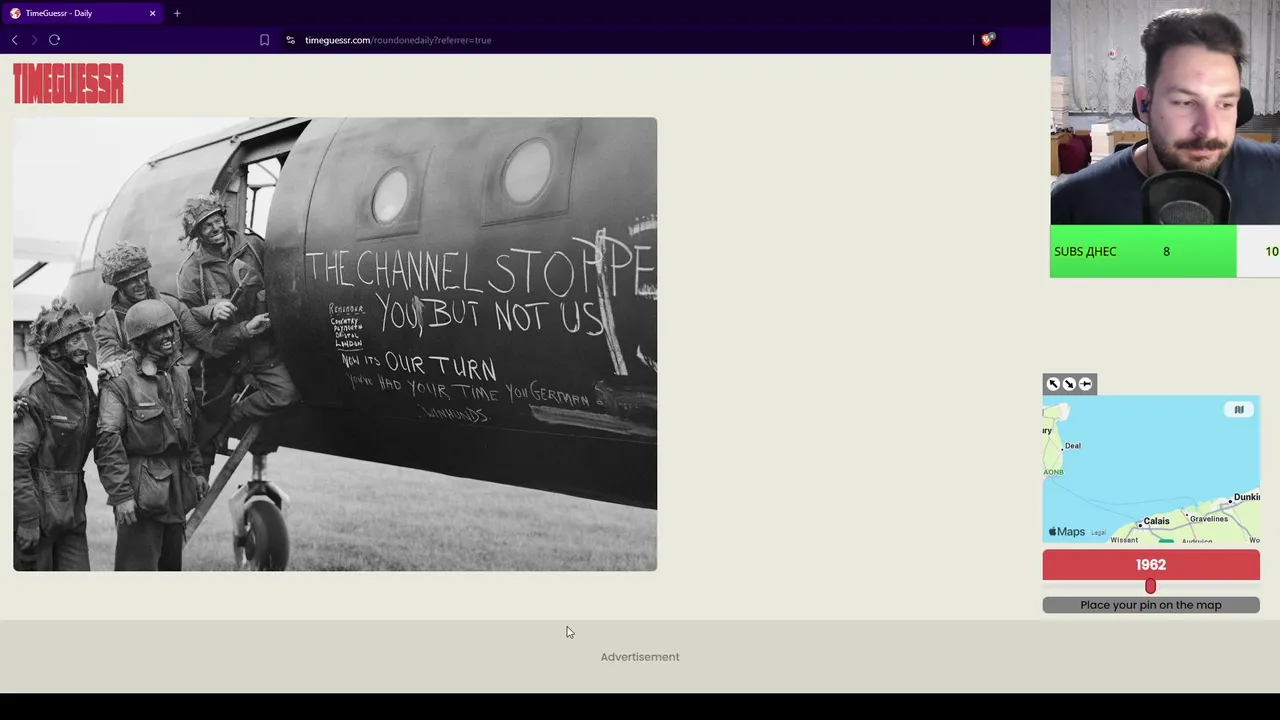
Task: Bookmark this page
Action: pyautogui.click(x=264, y=40)
